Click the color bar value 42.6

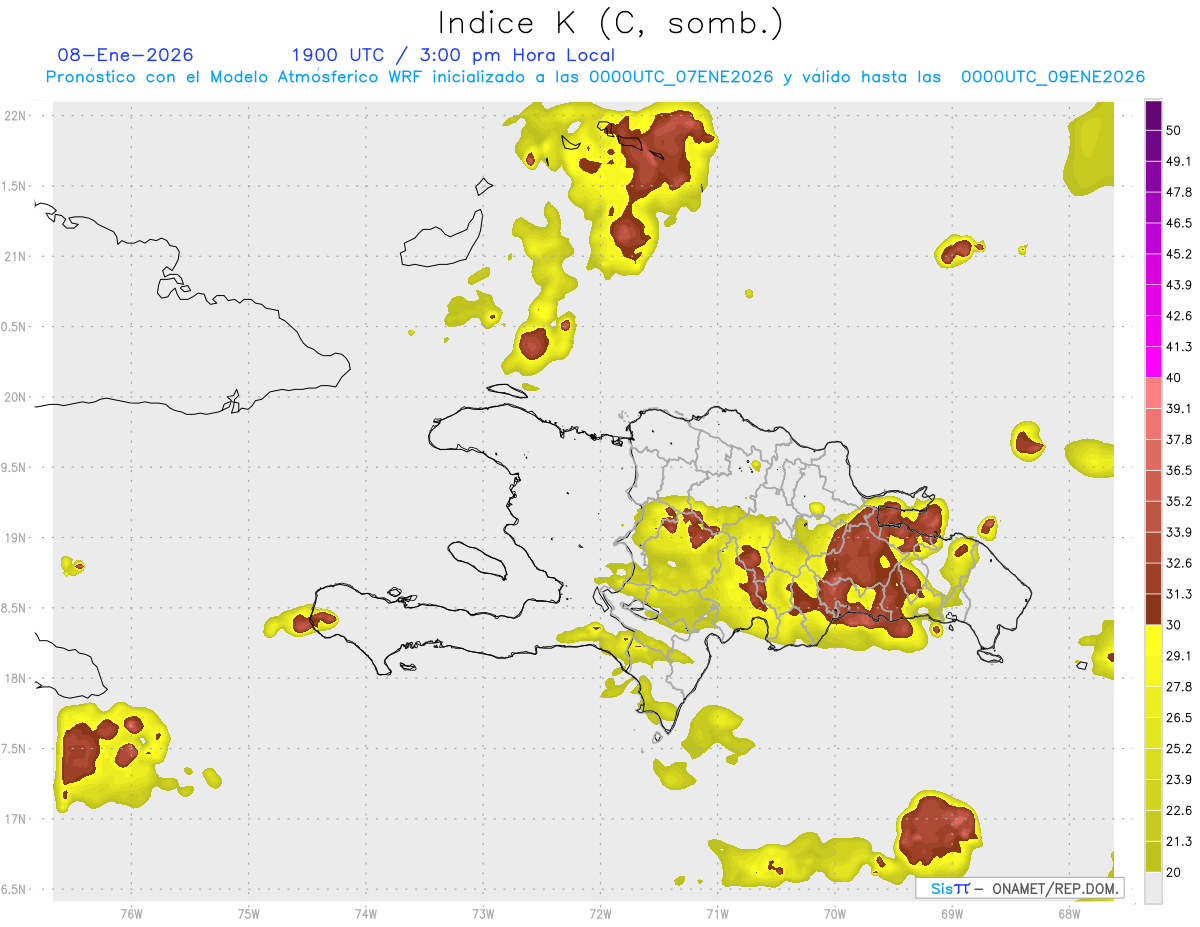pyautogui.click(x=1179, y=316)
